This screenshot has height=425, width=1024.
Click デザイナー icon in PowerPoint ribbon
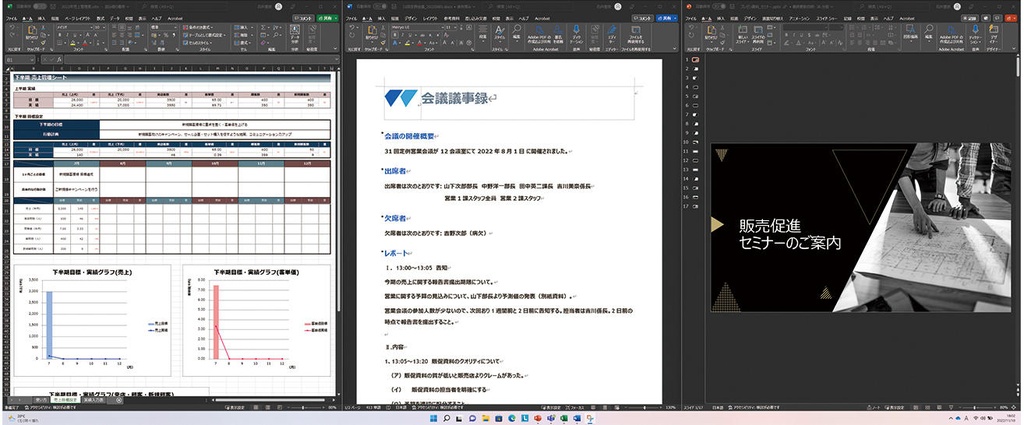[995, 30]
